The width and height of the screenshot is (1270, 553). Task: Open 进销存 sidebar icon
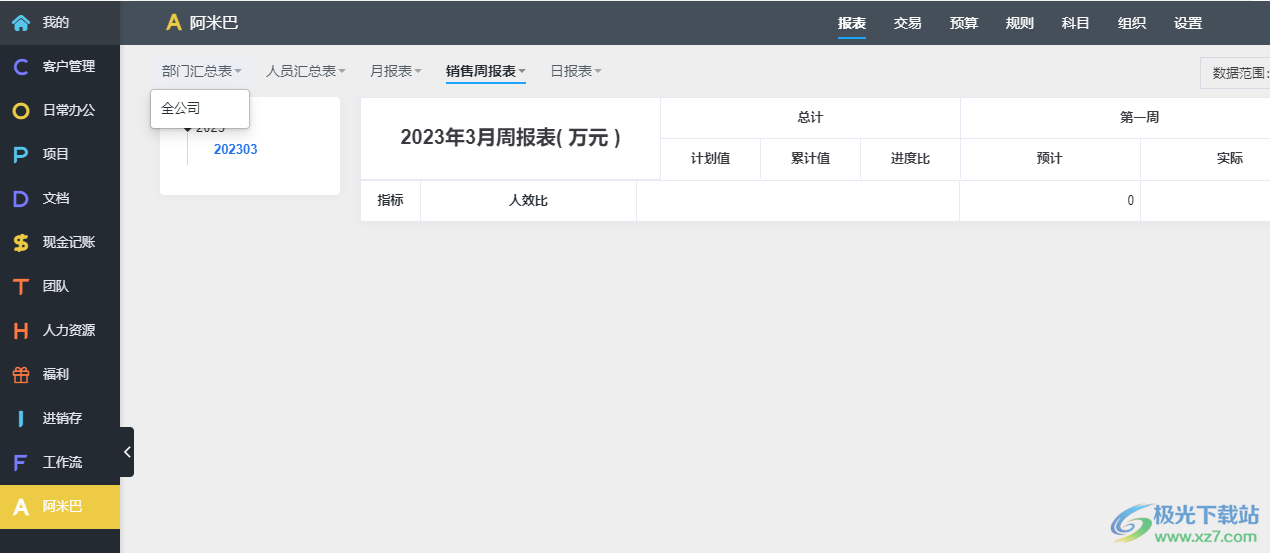click(x=20, y=418)
